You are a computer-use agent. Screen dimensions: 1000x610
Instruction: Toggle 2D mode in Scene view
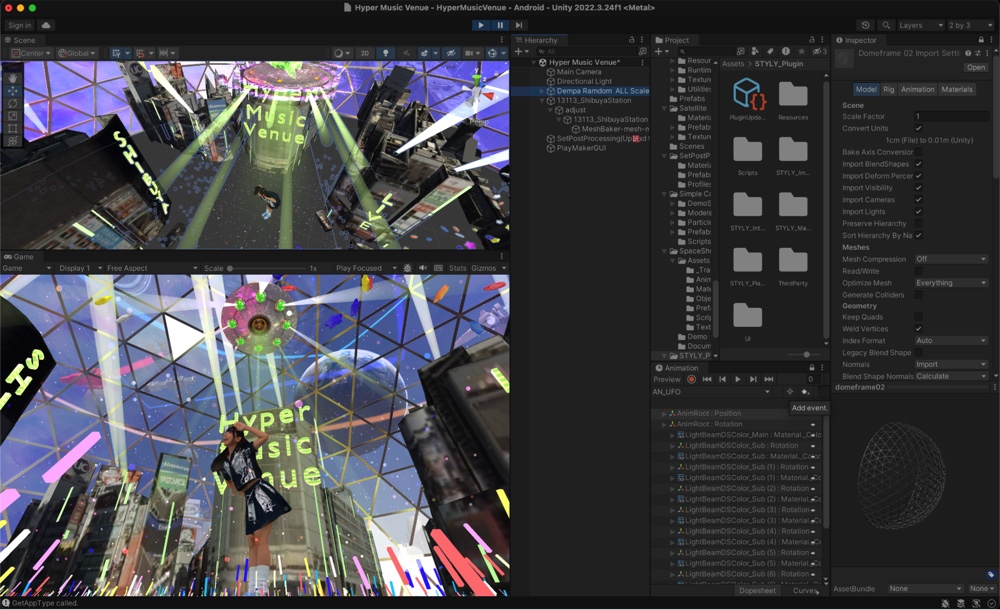click(x=365, y=53)
